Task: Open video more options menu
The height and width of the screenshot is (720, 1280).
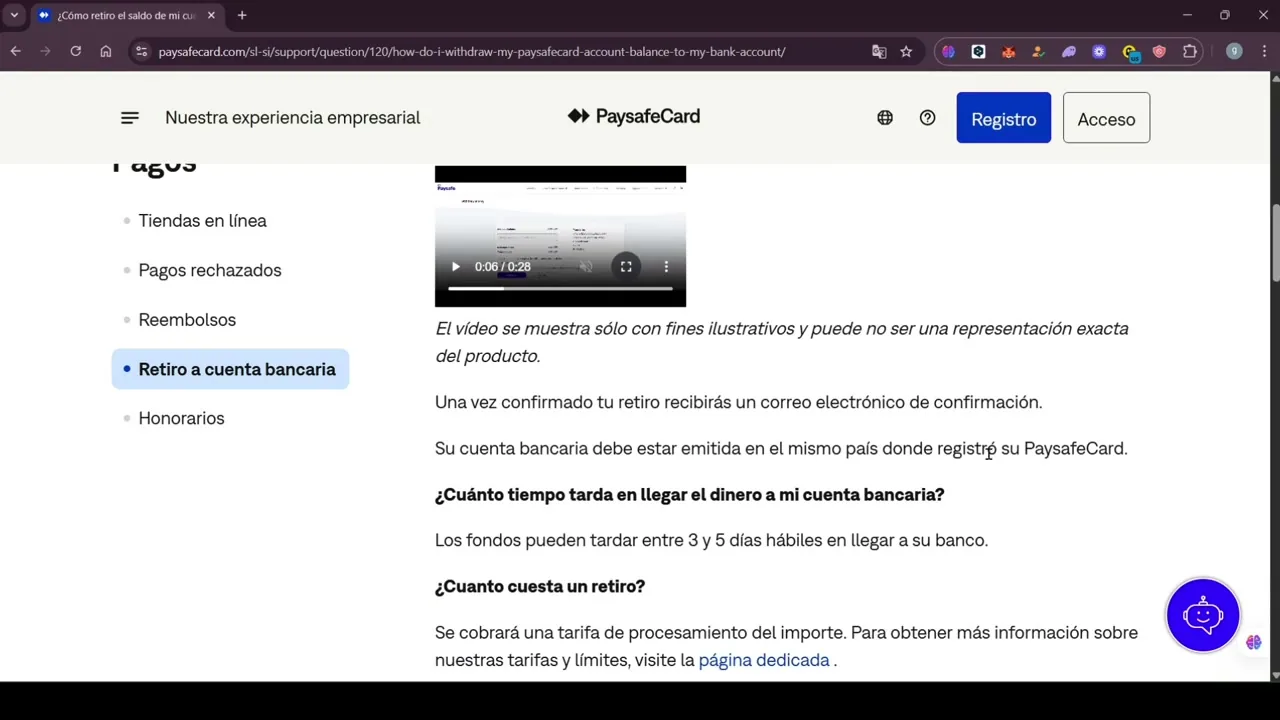Action: (666, 267)
